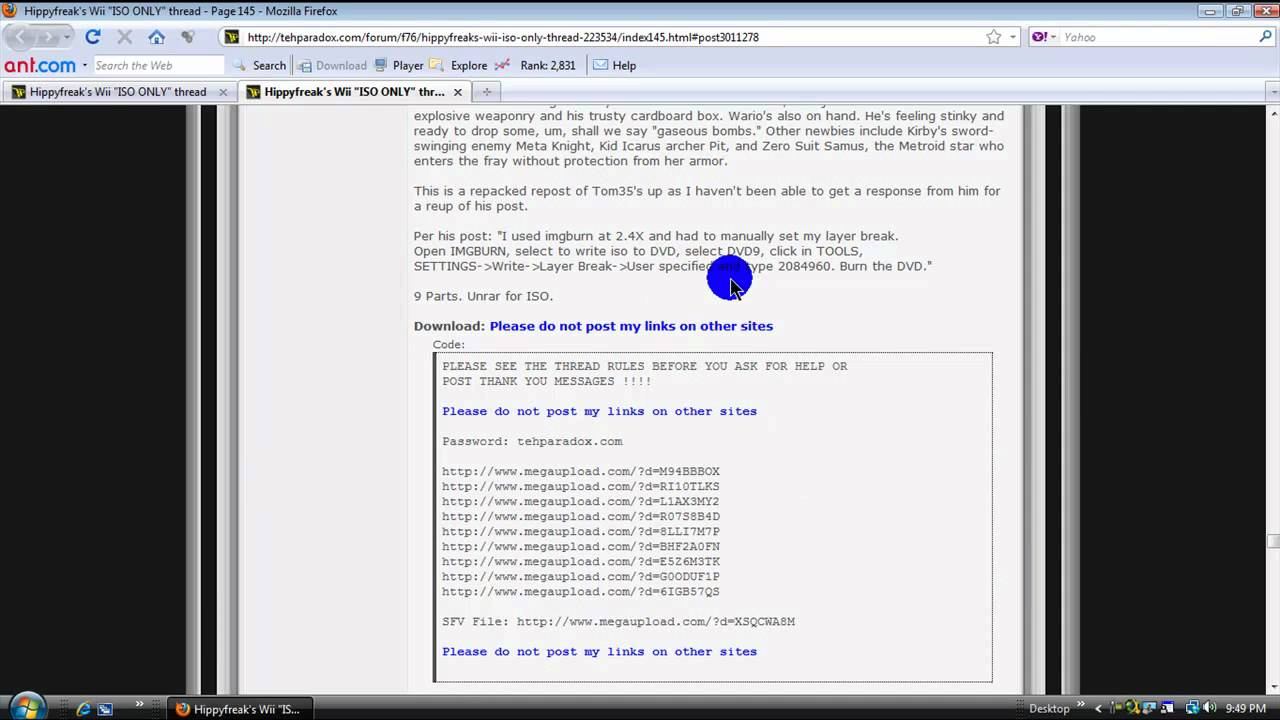Stop loading the page
Viewport: 1280px width, 720px height.
click(124, 37)
